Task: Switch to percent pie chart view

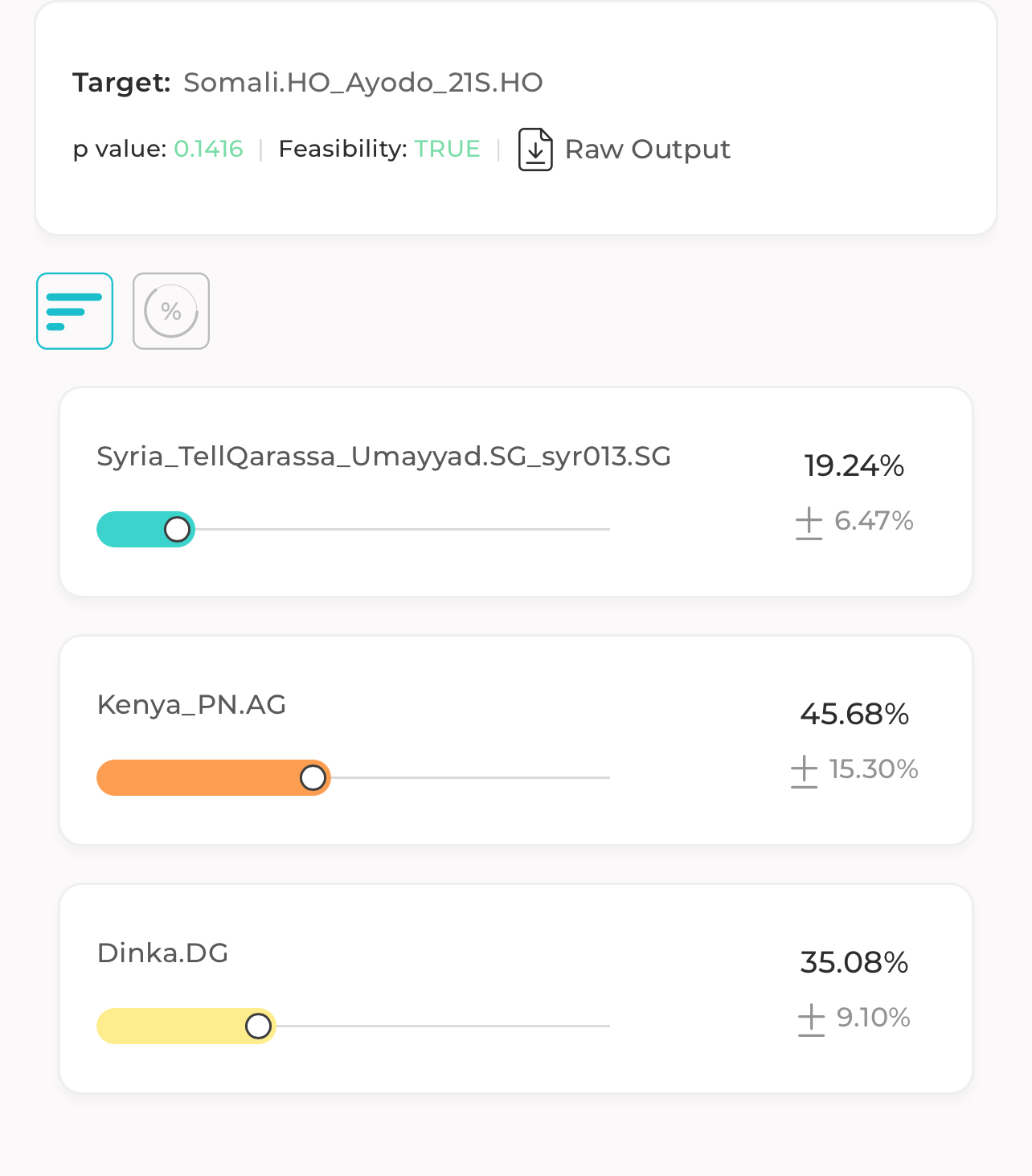Action: pyautogui.click(x=171, y=311)
